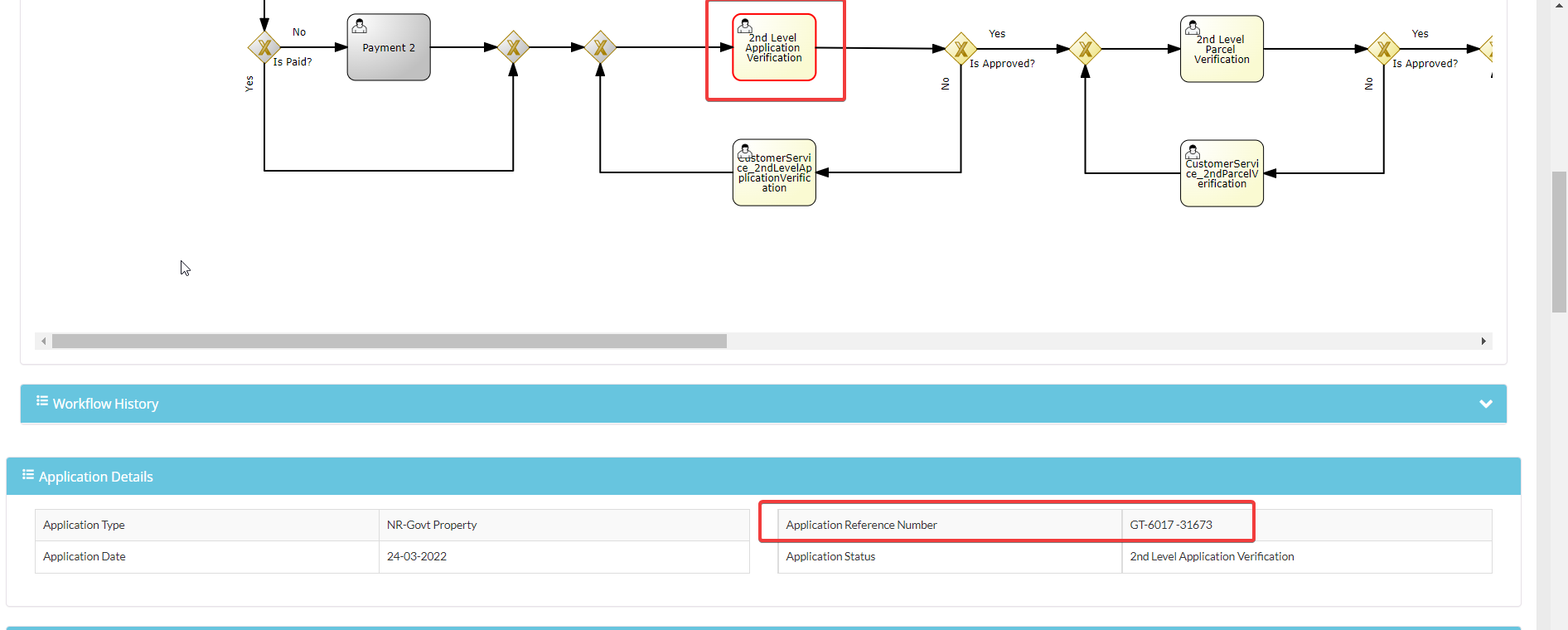Click the date value 24-03-2022
The width and height of the screenshot is (1568, 630).
click(417, 556)
